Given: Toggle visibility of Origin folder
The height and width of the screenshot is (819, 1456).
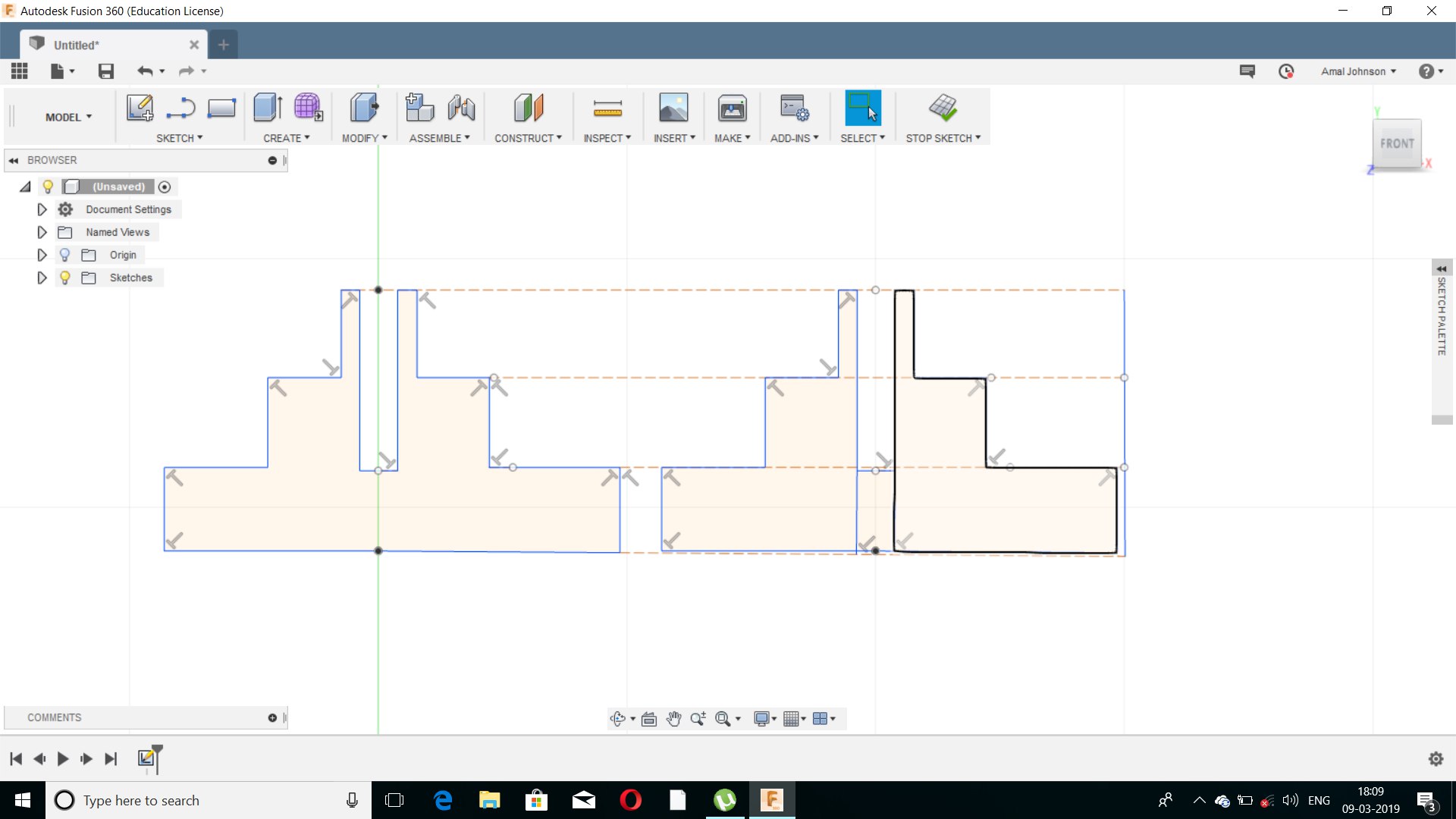Looking at the screenshot, I should [65, 255].
